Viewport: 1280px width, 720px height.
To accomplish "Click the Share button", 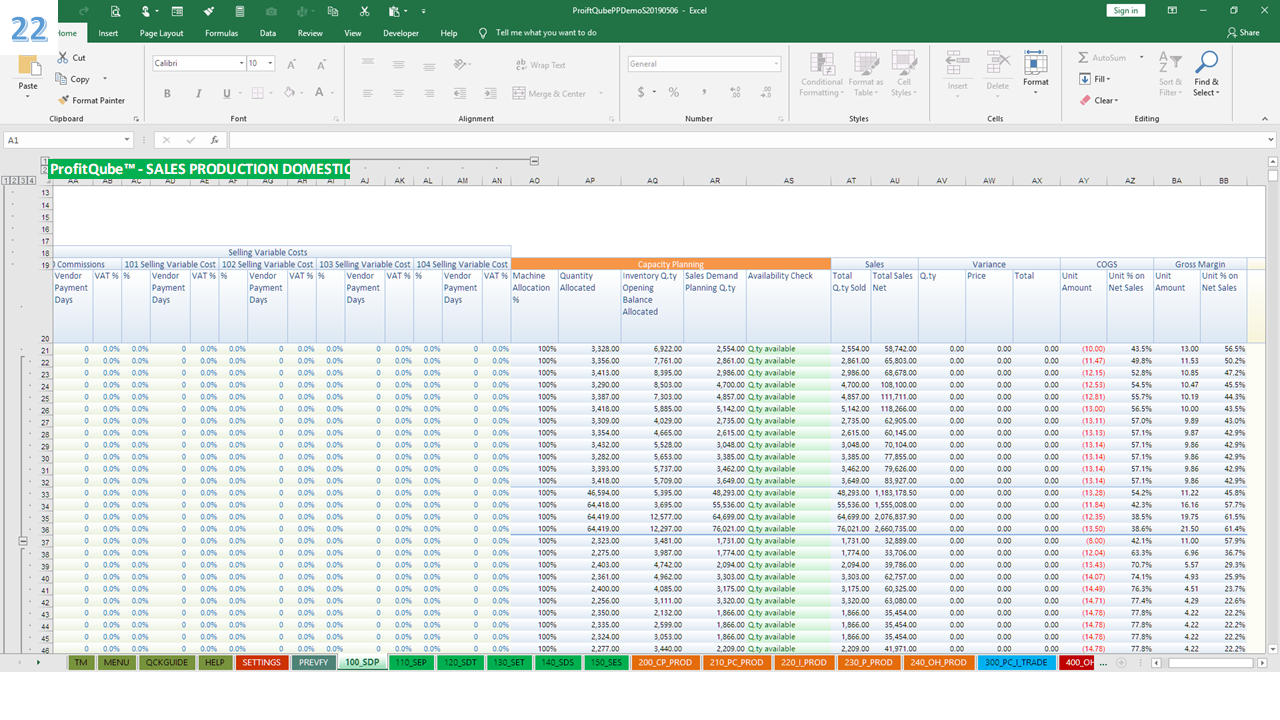I will click(1244, 33).
